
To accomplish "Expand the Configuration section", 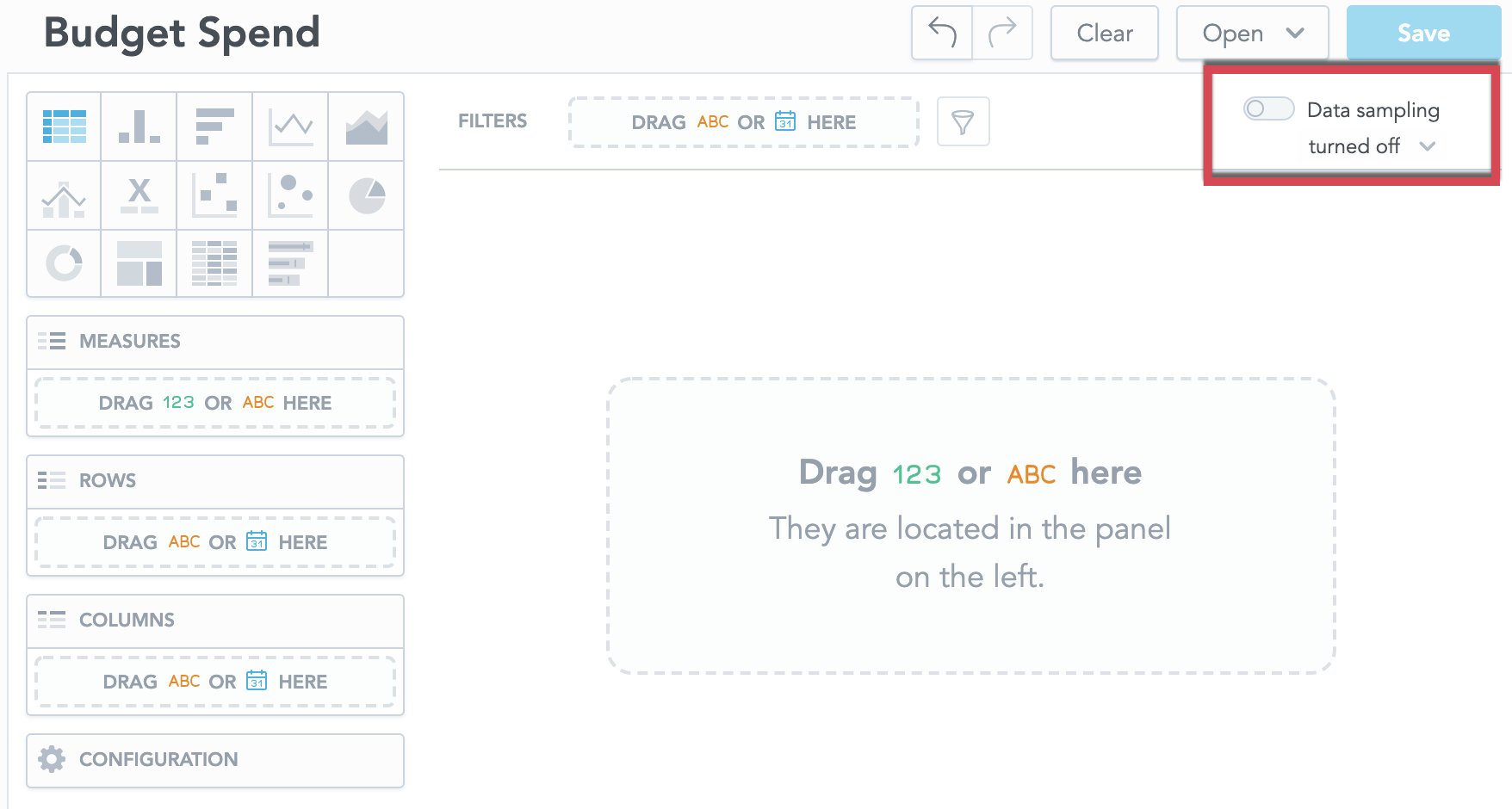I will point(215,760).
